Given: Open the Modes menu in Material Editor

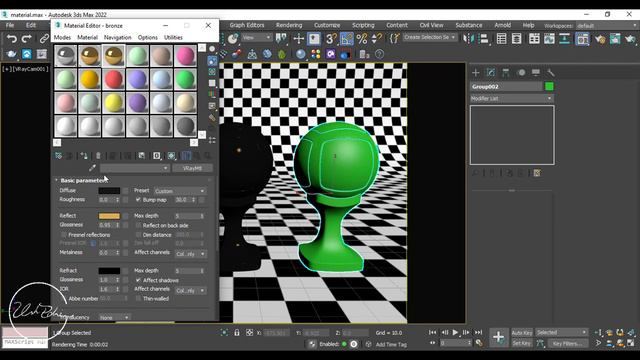Looking at the screenshot, I should [x=62, y=37].
